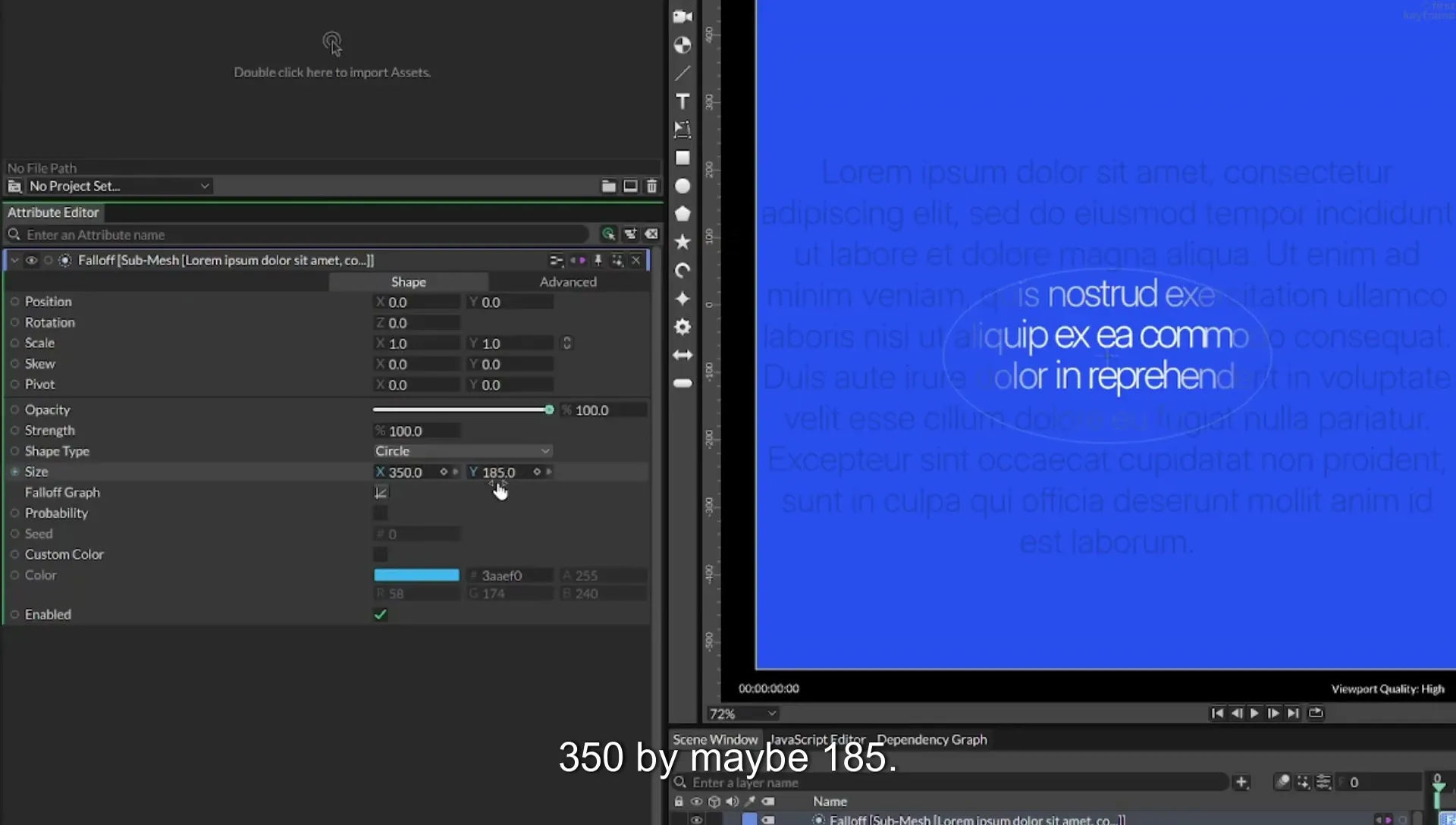Select the Rectangle shape tool
This screenshot has height=825, width=1456.
pyautogui.click(x=682, y=158)
